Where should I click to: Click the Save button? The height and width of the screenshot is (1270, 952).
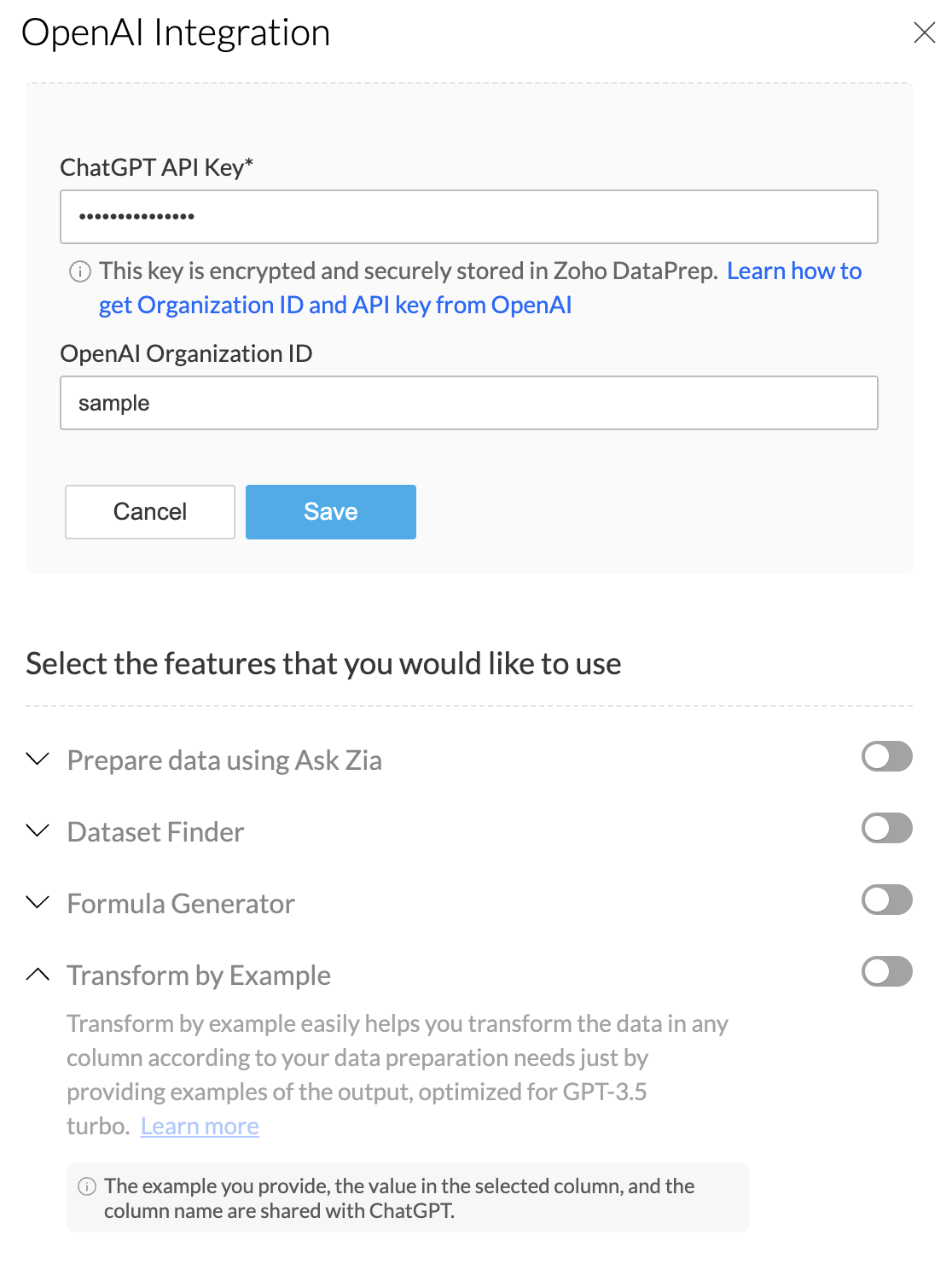coord(330,512)
